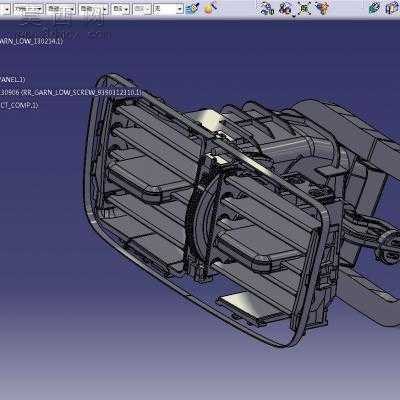400x400 pixels.
Task: Click the air vent 3D model center wheel
Action: coord(203,218)
